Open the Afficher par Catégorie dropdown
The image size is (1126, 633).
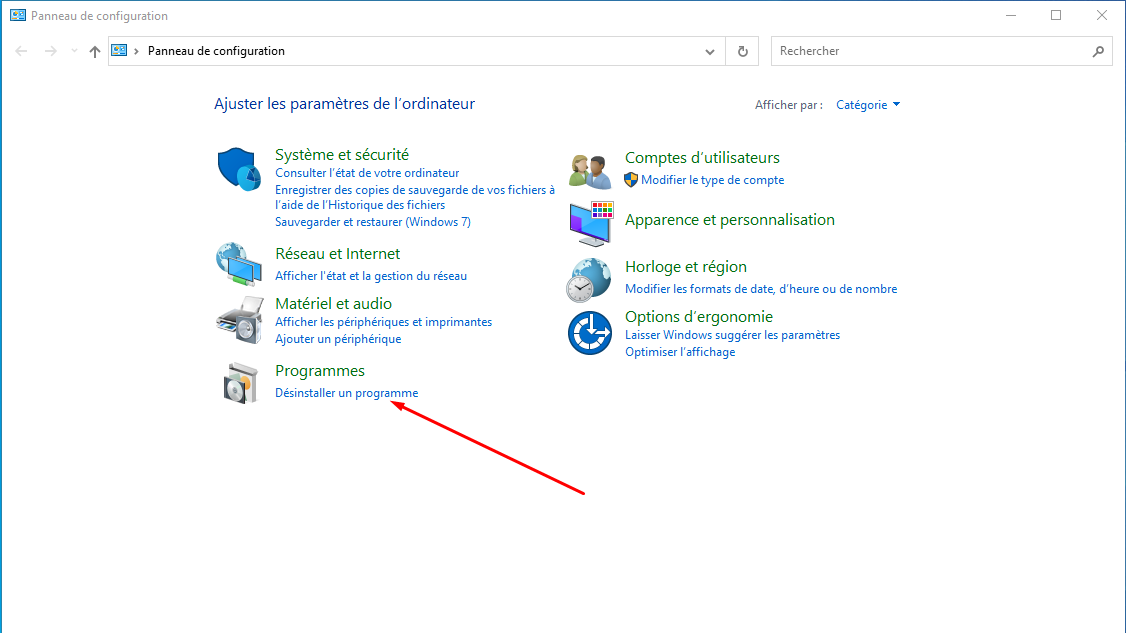[867, 105]
